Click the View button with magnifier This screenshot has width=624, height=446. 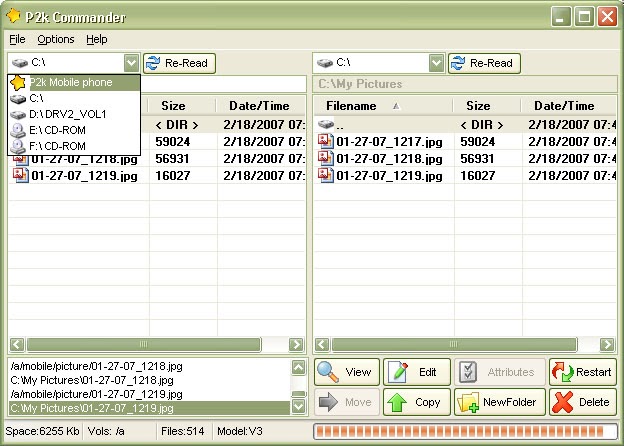click(347, 372)
